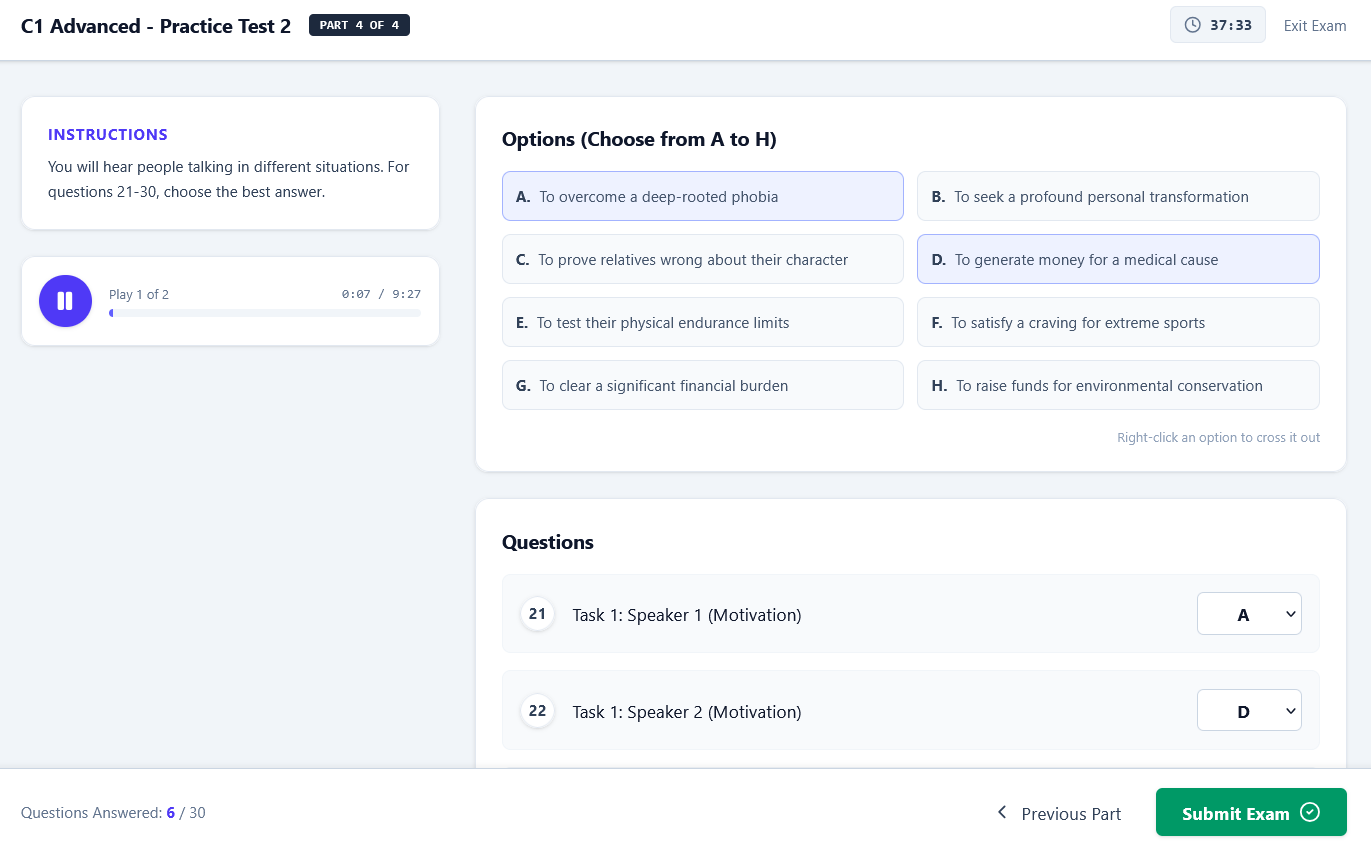Click the 'Task 1: Speaker 2 (Motivation)' text
This screenshot has height=848, width=1371.
[x=687, y=712]
